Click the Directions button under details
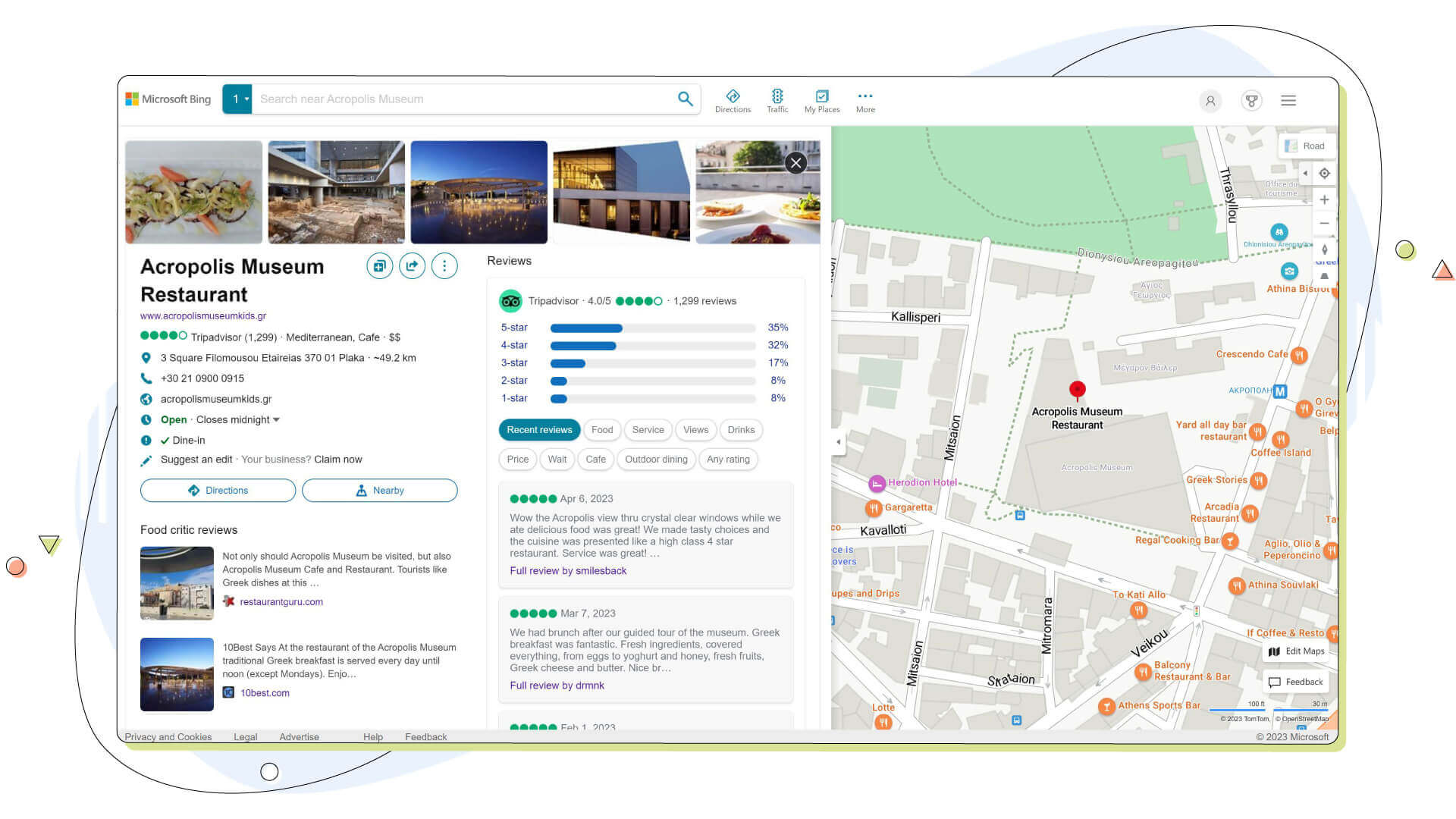 click(218, 491)
